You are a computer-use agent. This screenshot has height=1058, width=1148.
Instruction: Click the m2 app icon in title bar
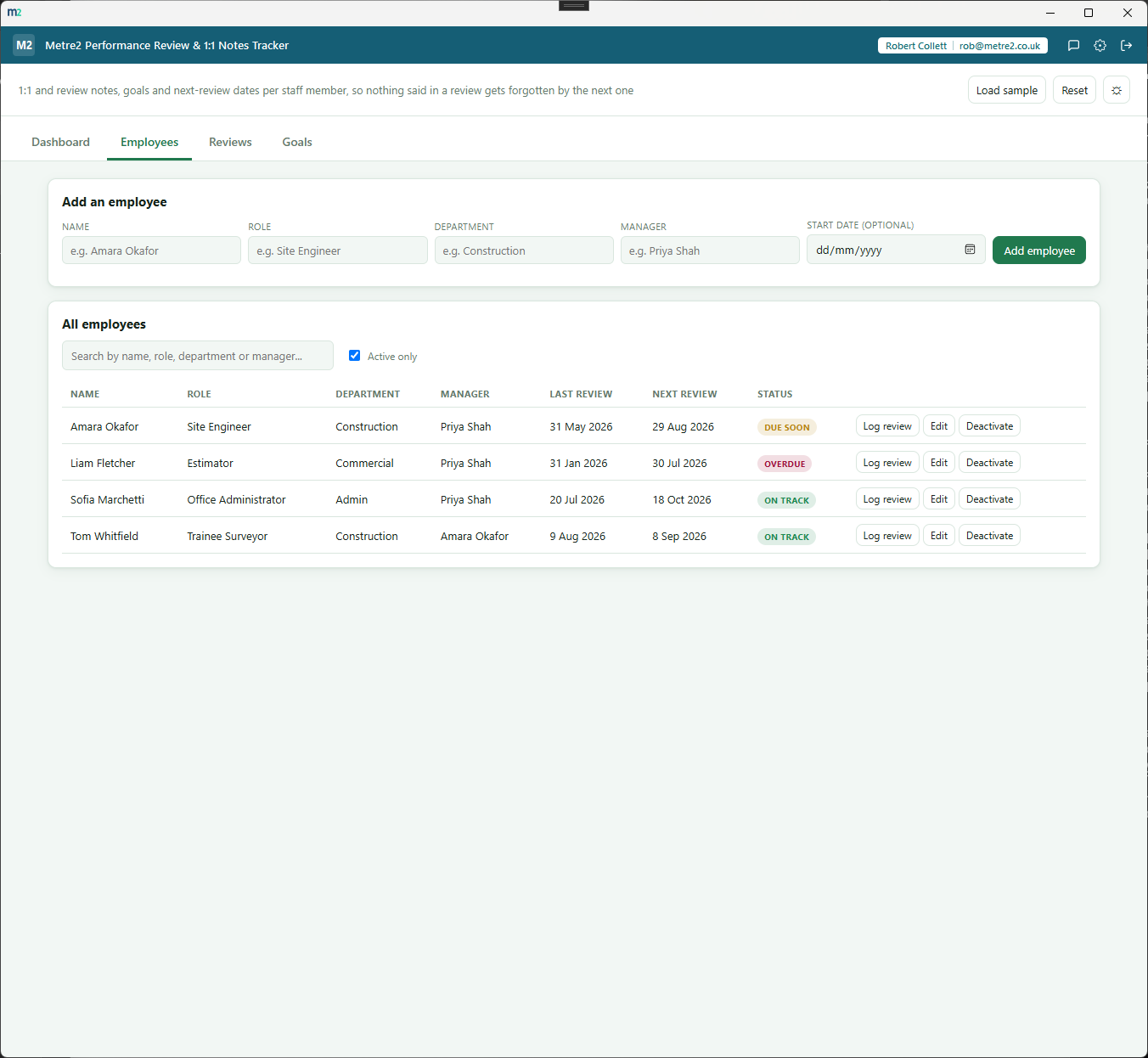pyautogui.click(x=14, y=13)
